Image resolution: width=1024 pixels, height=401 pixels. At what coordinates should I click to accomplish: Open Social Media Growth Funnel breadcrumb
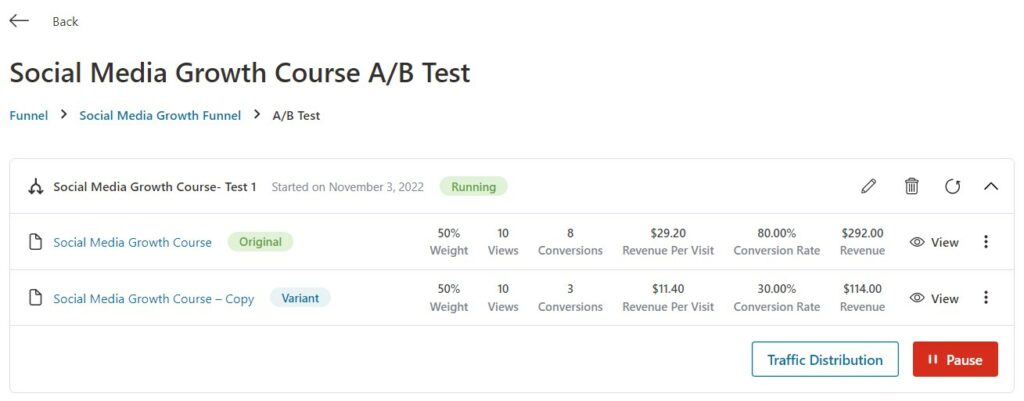tap(160, 116)
